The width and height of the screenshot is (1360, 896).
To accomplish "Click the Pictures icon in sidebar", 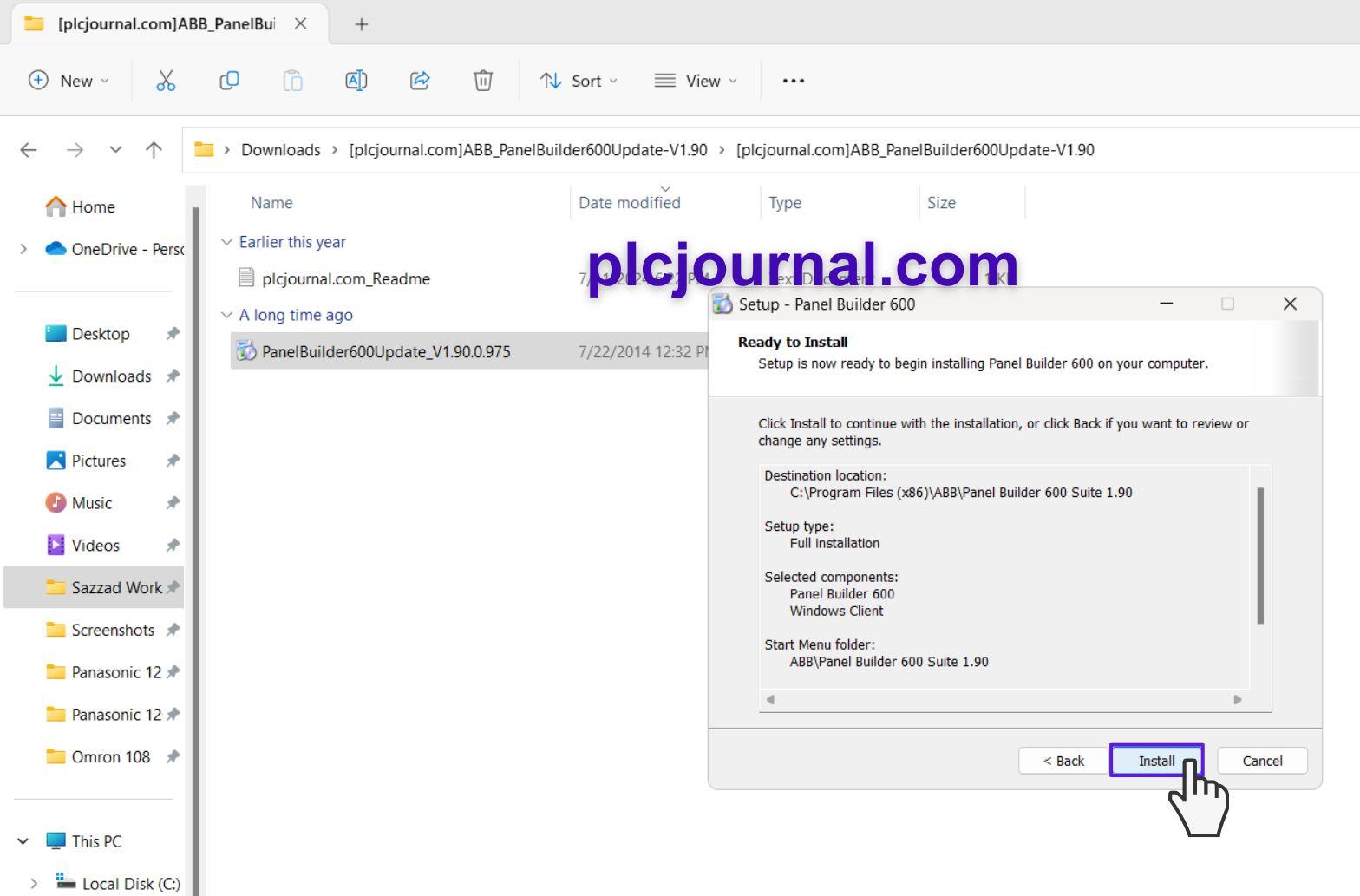I will (56, 461).
